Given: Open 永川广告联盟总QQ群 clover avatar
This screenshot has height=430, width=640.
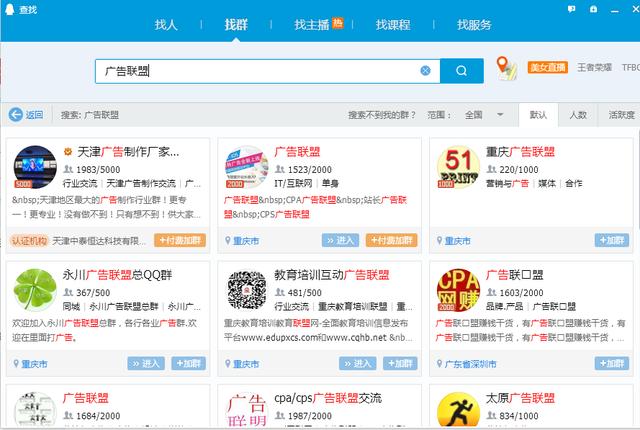Looking at the screenshot, I should coord(35,290).
